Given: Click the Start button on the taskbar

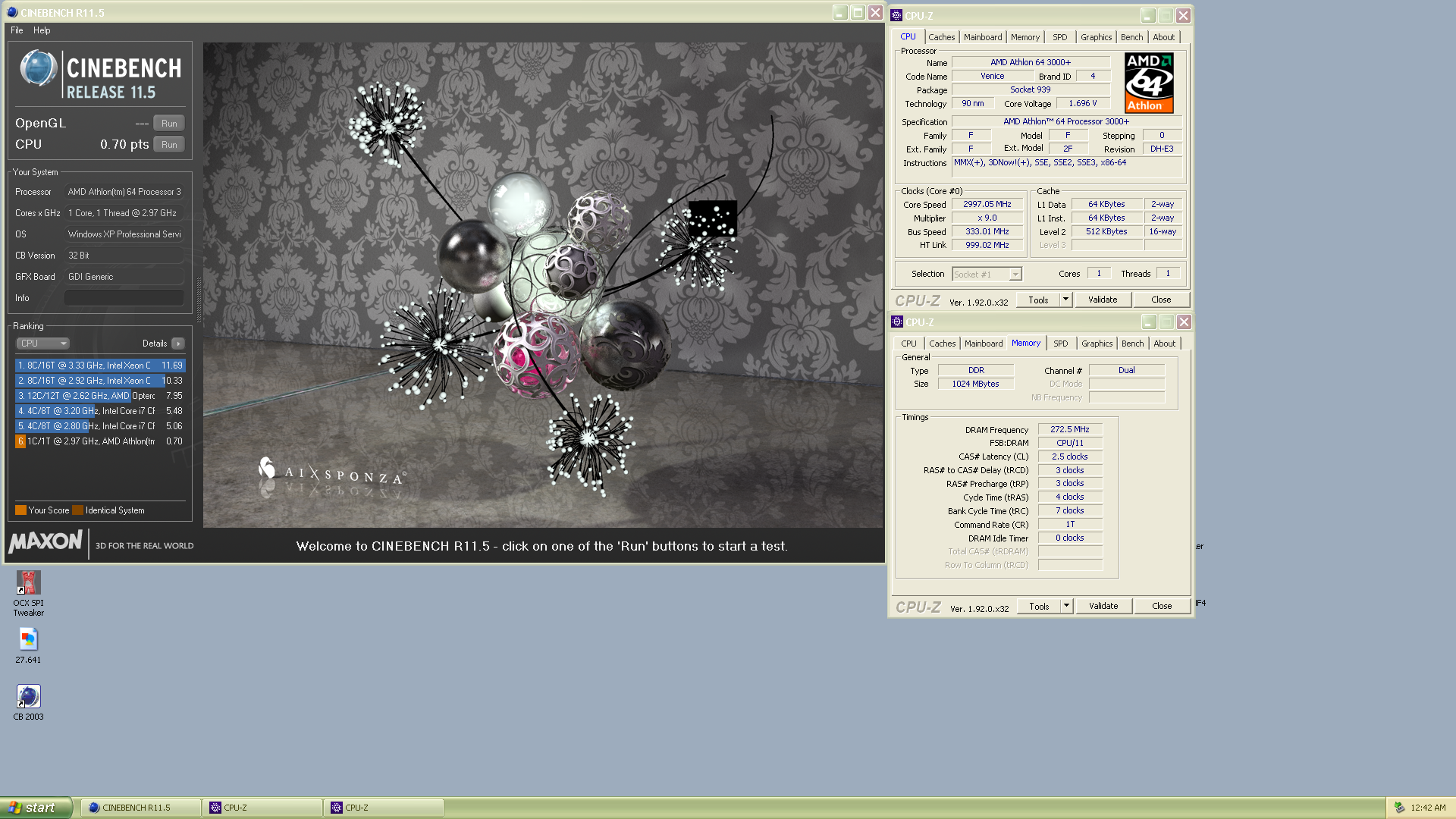Looking at the screenshot, I should (36, 808).
